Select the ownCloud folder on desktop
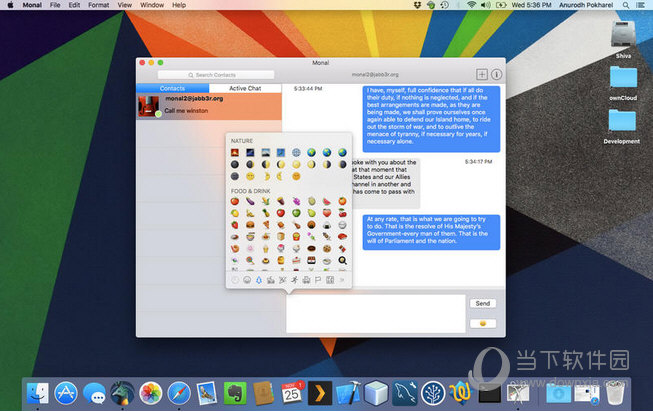 pos(623,83)
